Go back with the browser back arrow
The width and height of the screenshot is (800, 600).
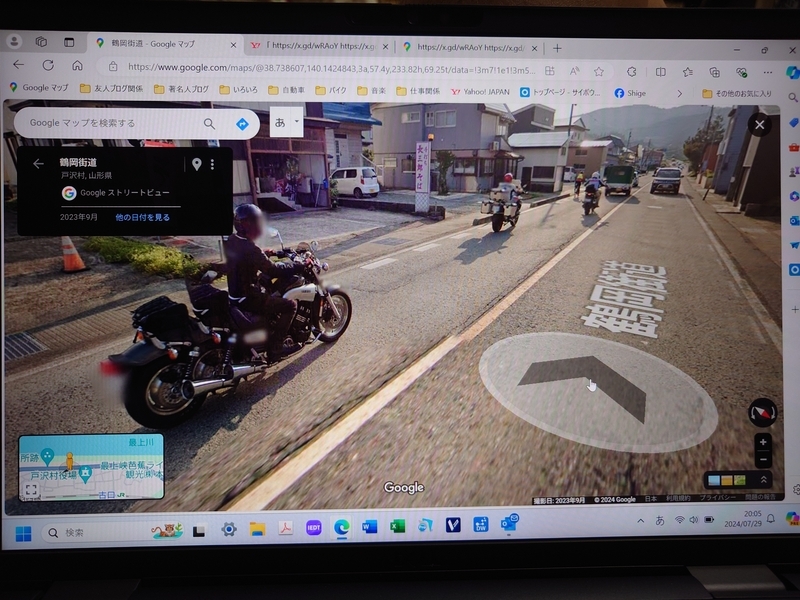19,64
